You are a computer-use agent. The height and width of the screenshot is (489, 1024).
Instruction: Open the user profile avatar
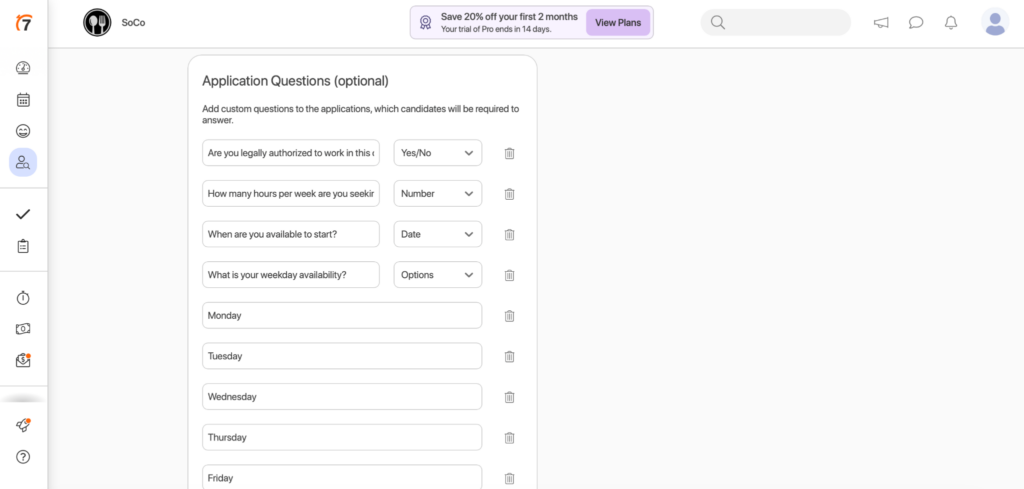click(995, 22)
